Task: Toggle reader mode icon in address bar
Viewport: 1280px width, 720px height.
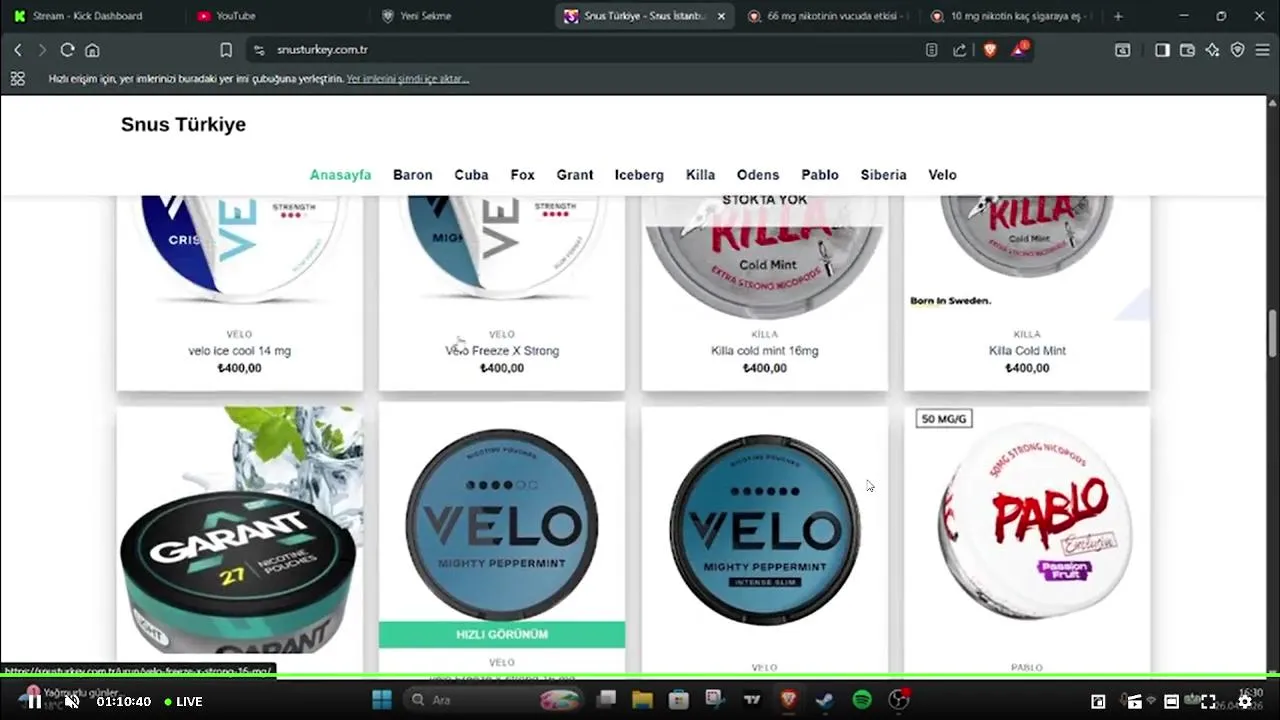Action: (931, 50)
